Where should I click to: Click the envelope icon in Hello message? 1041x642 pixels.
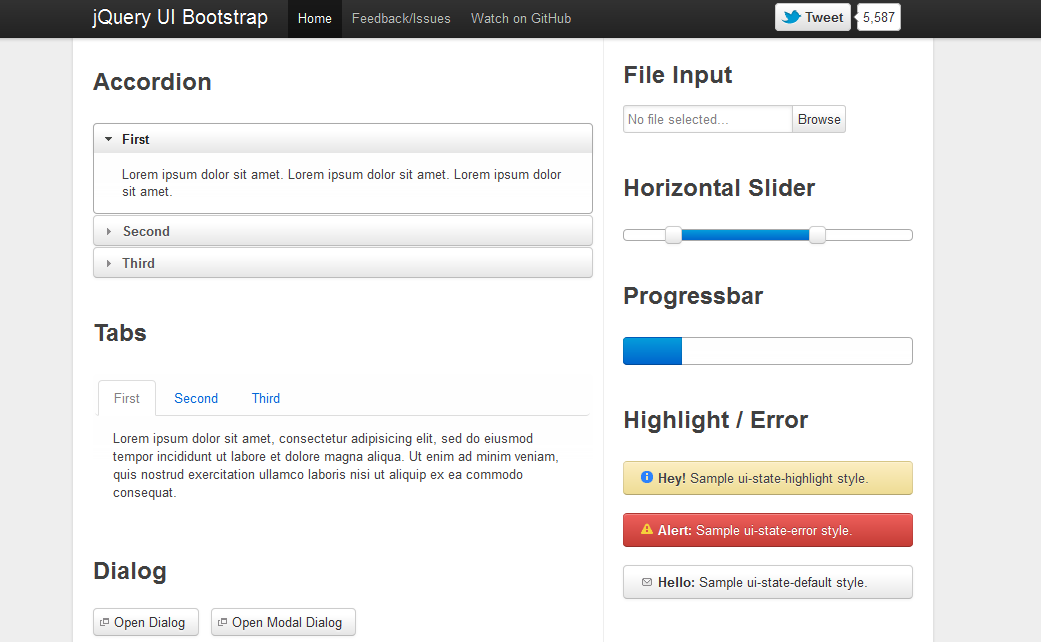(647, 582)
